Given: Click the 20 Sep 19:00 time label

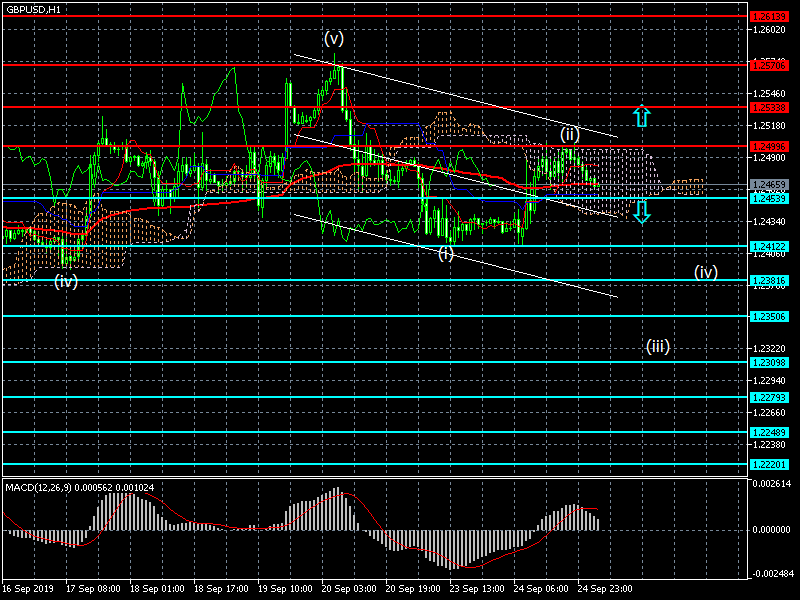Looking at the screenshot, I should 413,589.
